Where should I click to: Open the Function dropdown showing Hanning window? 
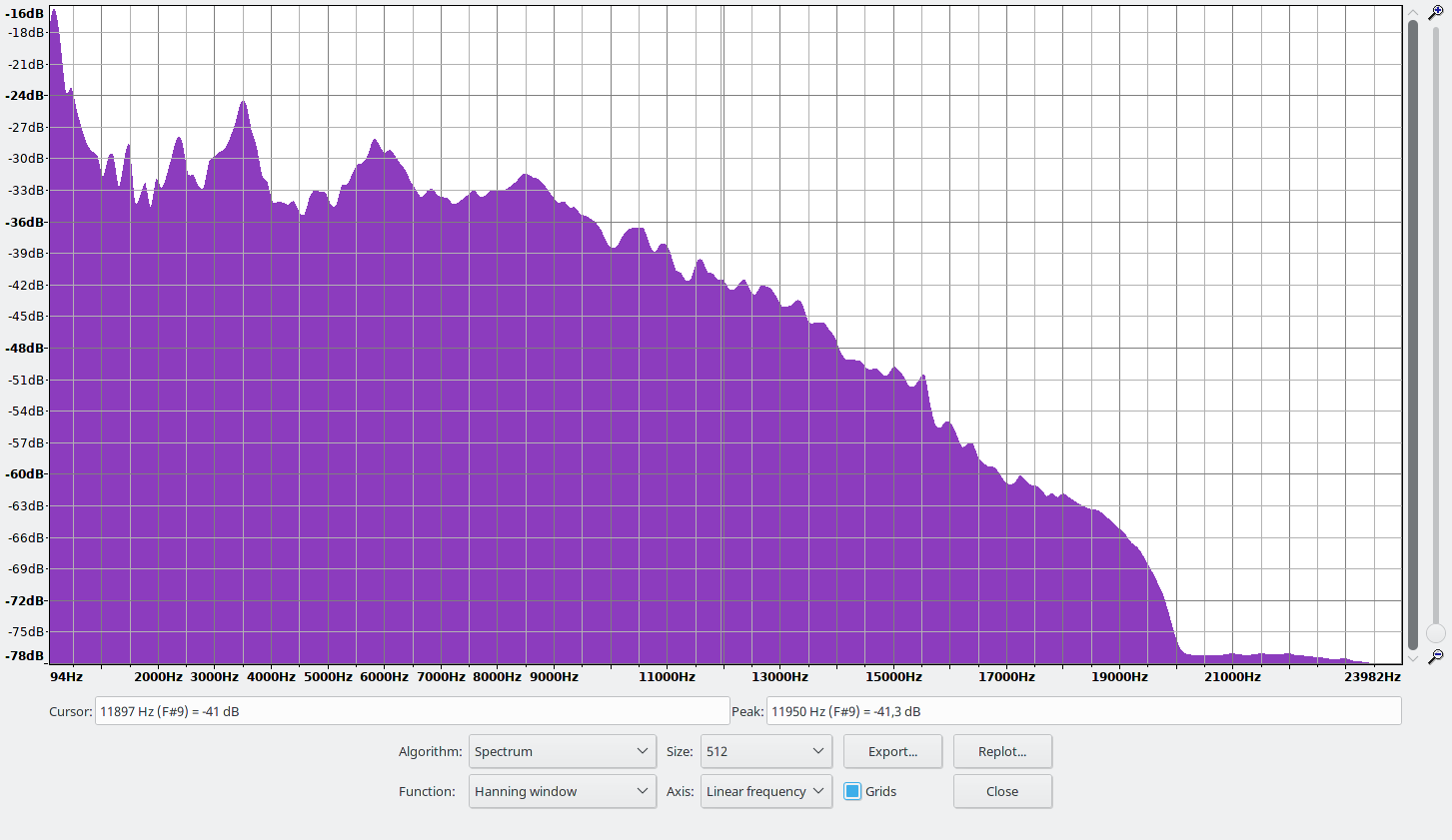[x=563, y=791]
